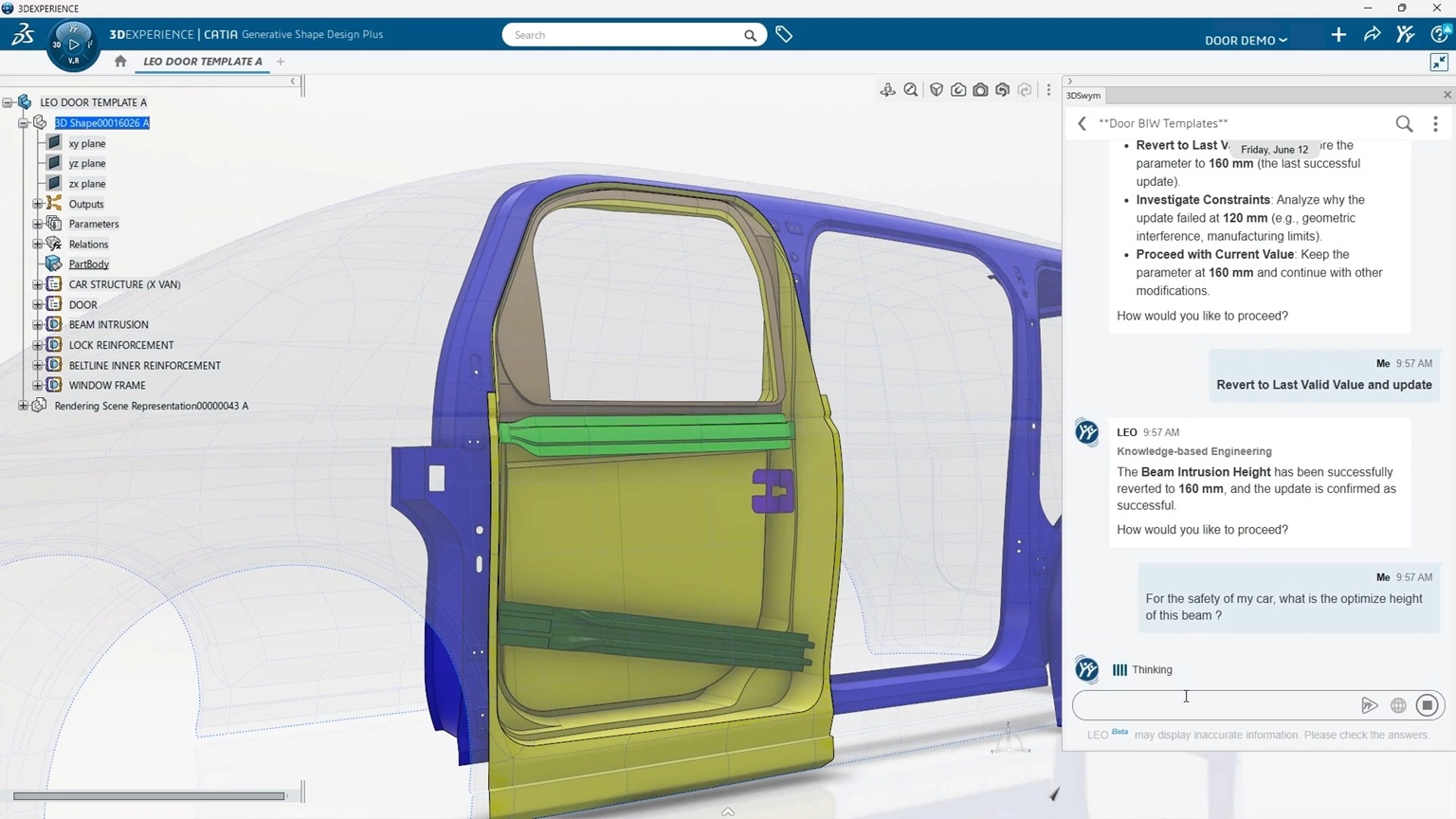Open the tag icon next to search

784,35
